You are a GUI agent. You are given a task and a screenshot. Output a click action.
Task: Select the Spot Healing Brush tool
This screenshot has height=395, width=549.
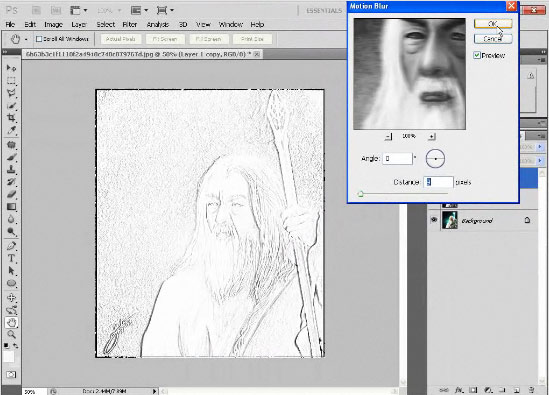(11, 145)
